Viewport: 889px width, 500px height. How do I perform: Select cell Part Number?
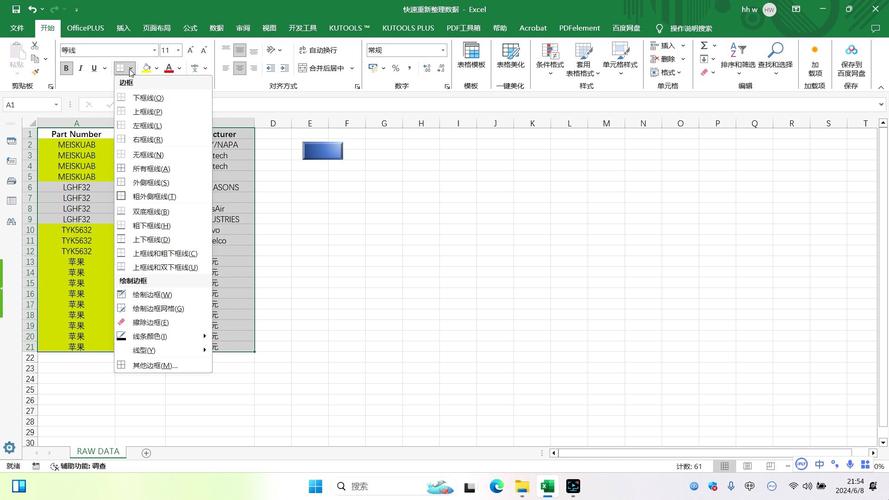point(76,134)
